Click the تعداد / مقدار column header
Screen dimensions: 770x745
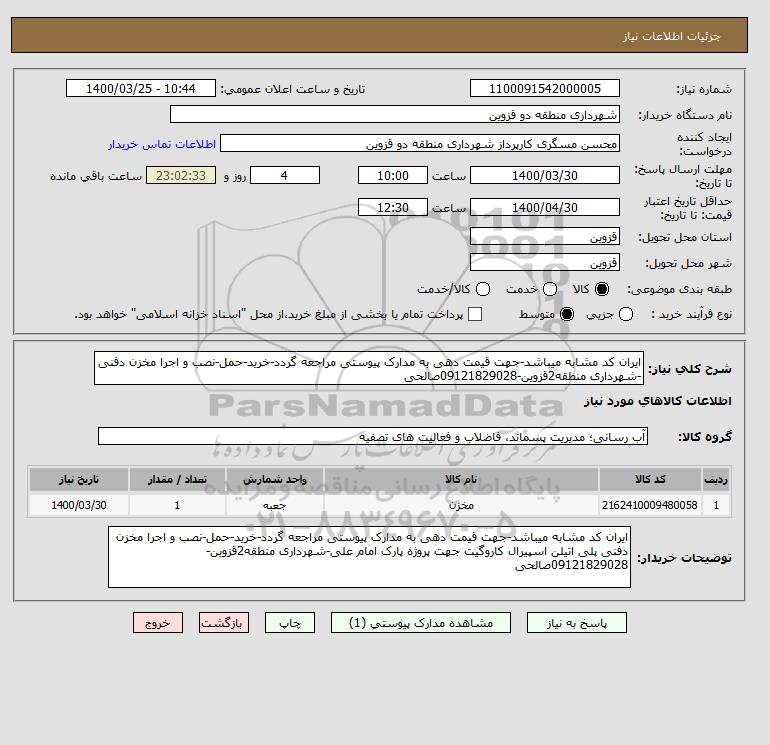click(177, 479)
